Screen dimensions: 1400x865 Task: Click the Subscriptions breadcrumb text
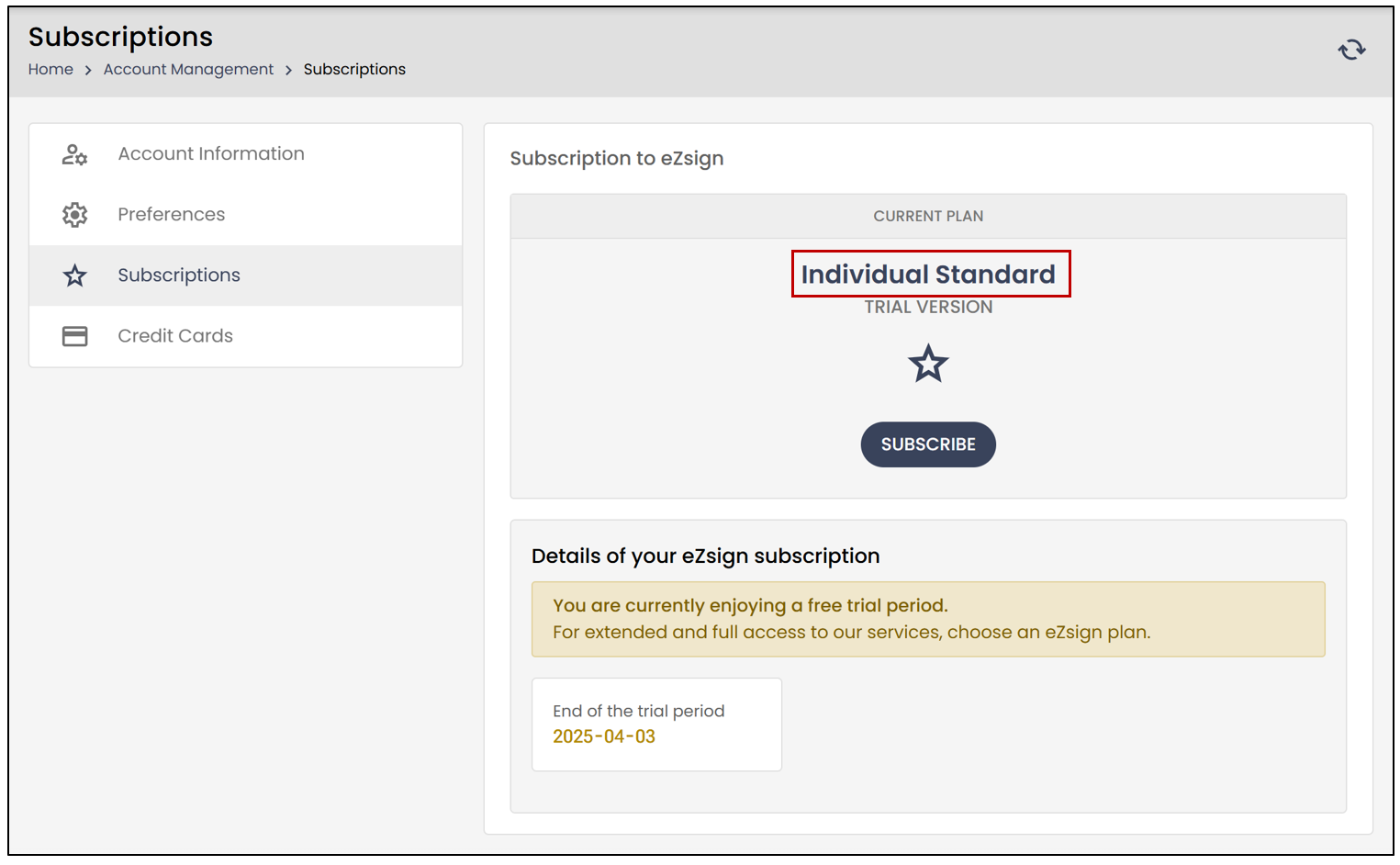pos(354,70)
